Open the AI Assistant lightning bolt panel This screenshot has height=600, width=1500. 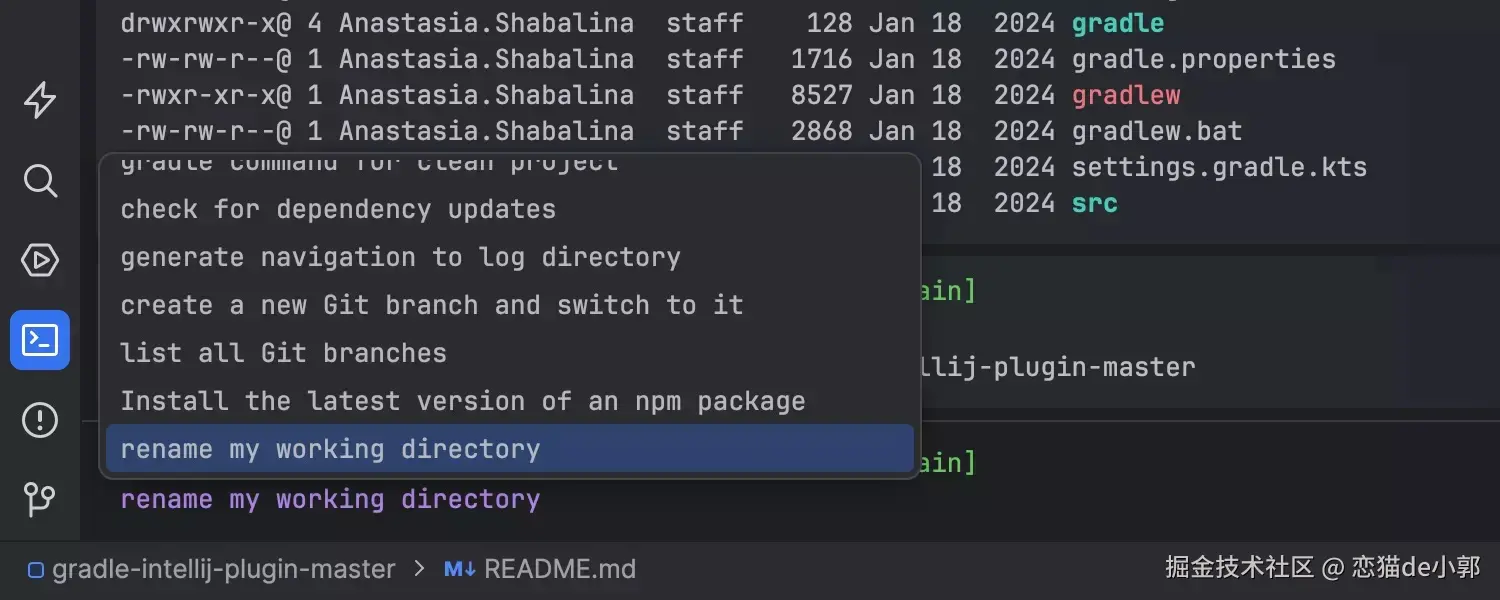click(x=40, y=100)
